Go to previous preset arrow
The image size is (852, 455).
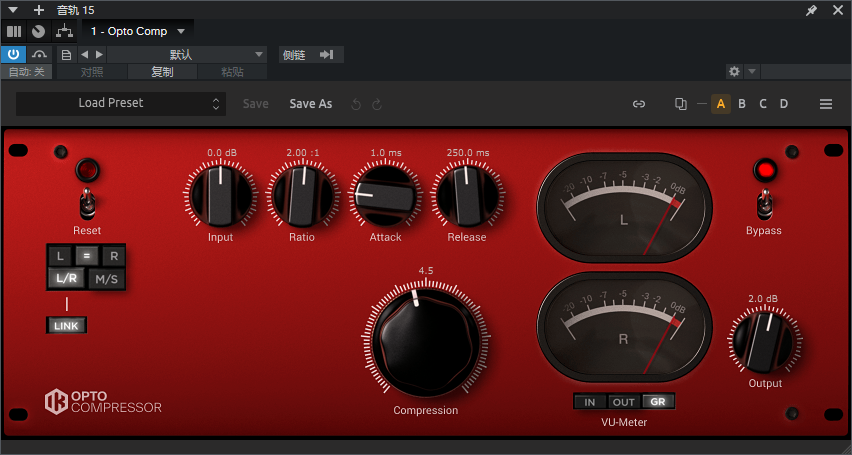pyautogui.click(x=84, y=55)
